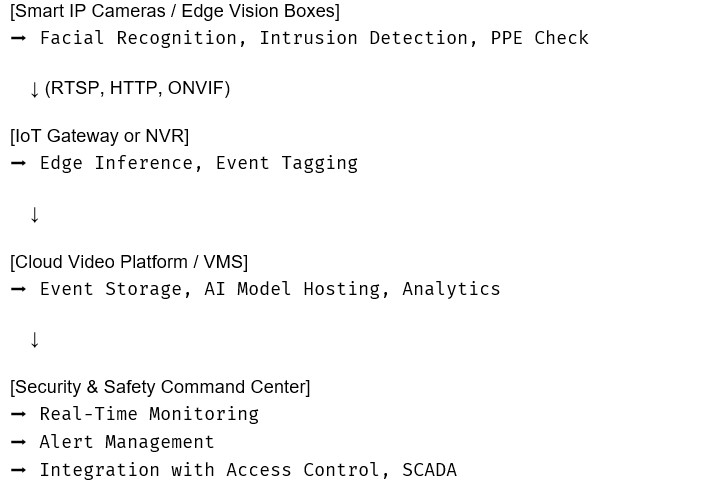Click the arrow before Integration with Access Control
The image size is (728, 502).
pos(18,470)
